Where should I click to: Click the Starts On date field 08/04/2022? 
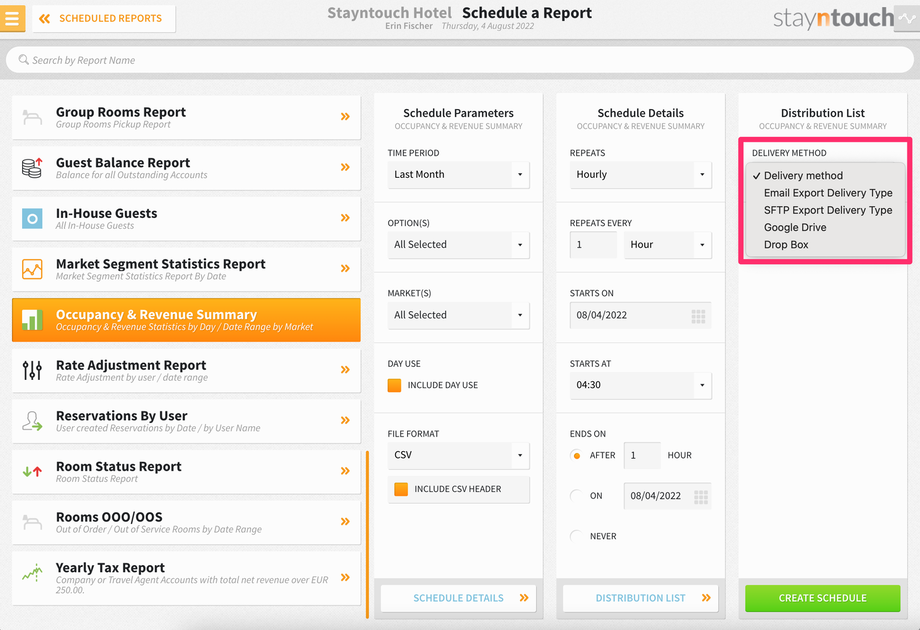point(641,315)
